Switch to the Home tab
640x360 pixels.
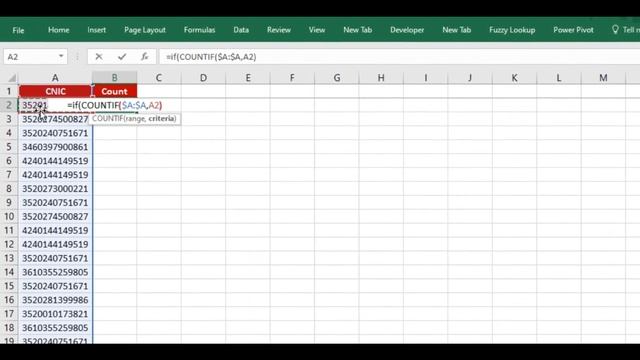[x=58, y=30]
